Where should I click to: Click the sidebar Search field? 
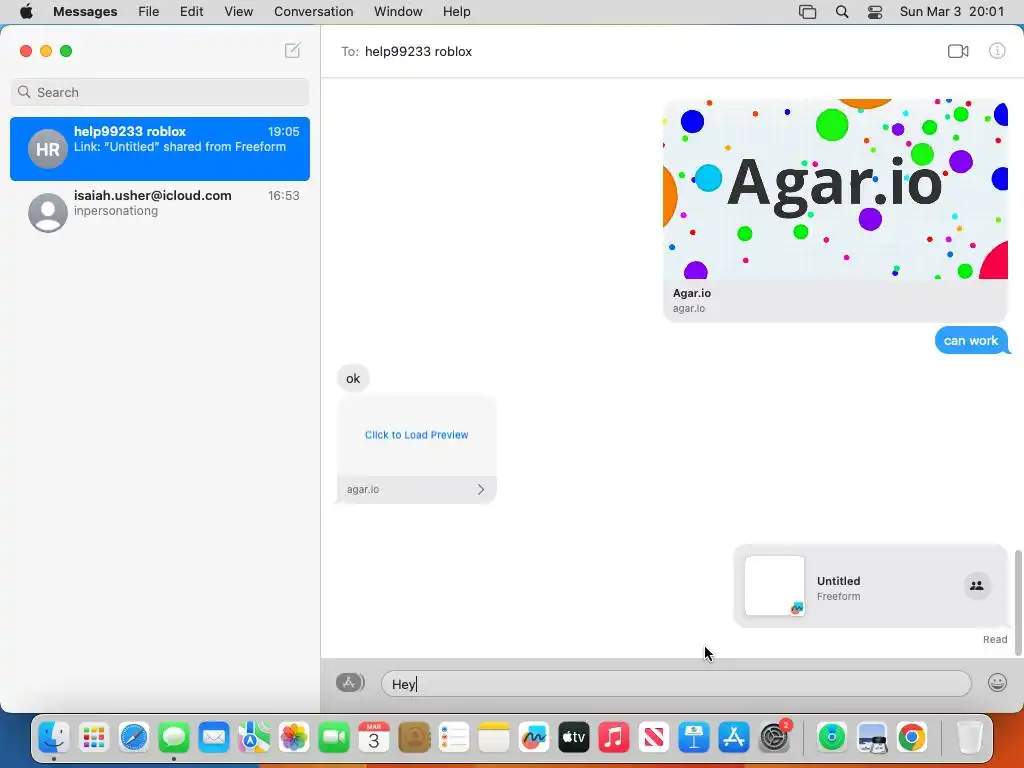pyautogui.click(x=160, y=92)
